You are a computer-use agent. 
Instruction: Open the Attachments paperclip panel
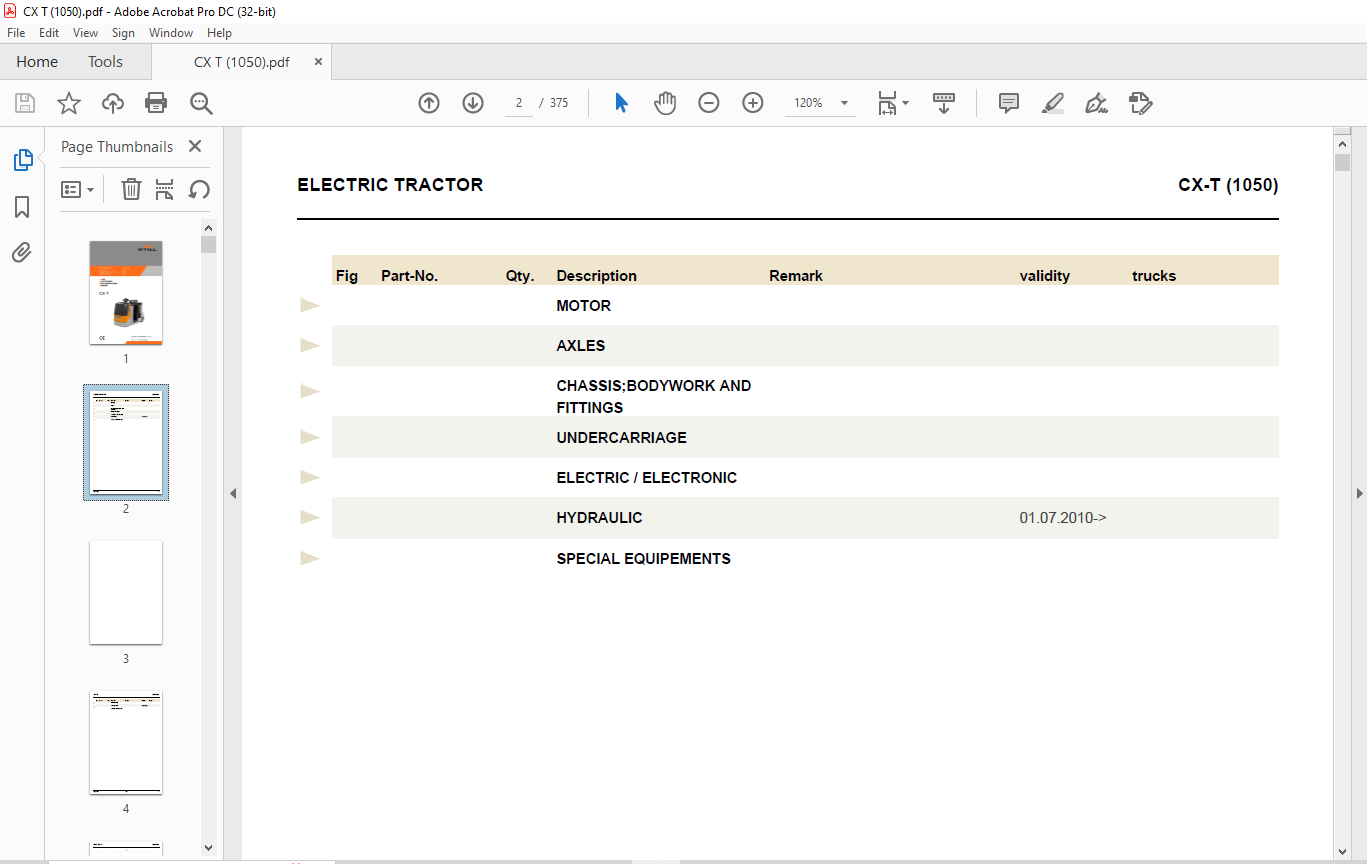(x=22, y=253)
